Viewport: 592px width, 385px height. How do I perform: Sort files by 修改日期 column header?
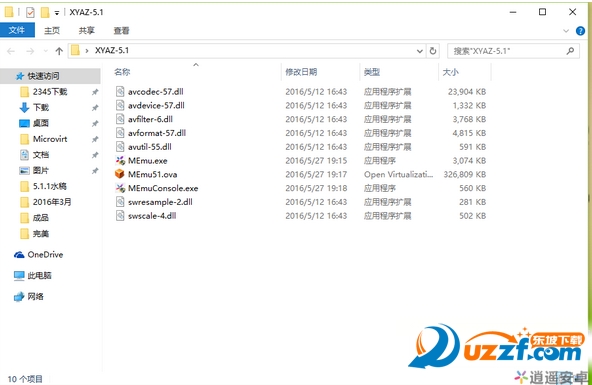pos(301,72)
